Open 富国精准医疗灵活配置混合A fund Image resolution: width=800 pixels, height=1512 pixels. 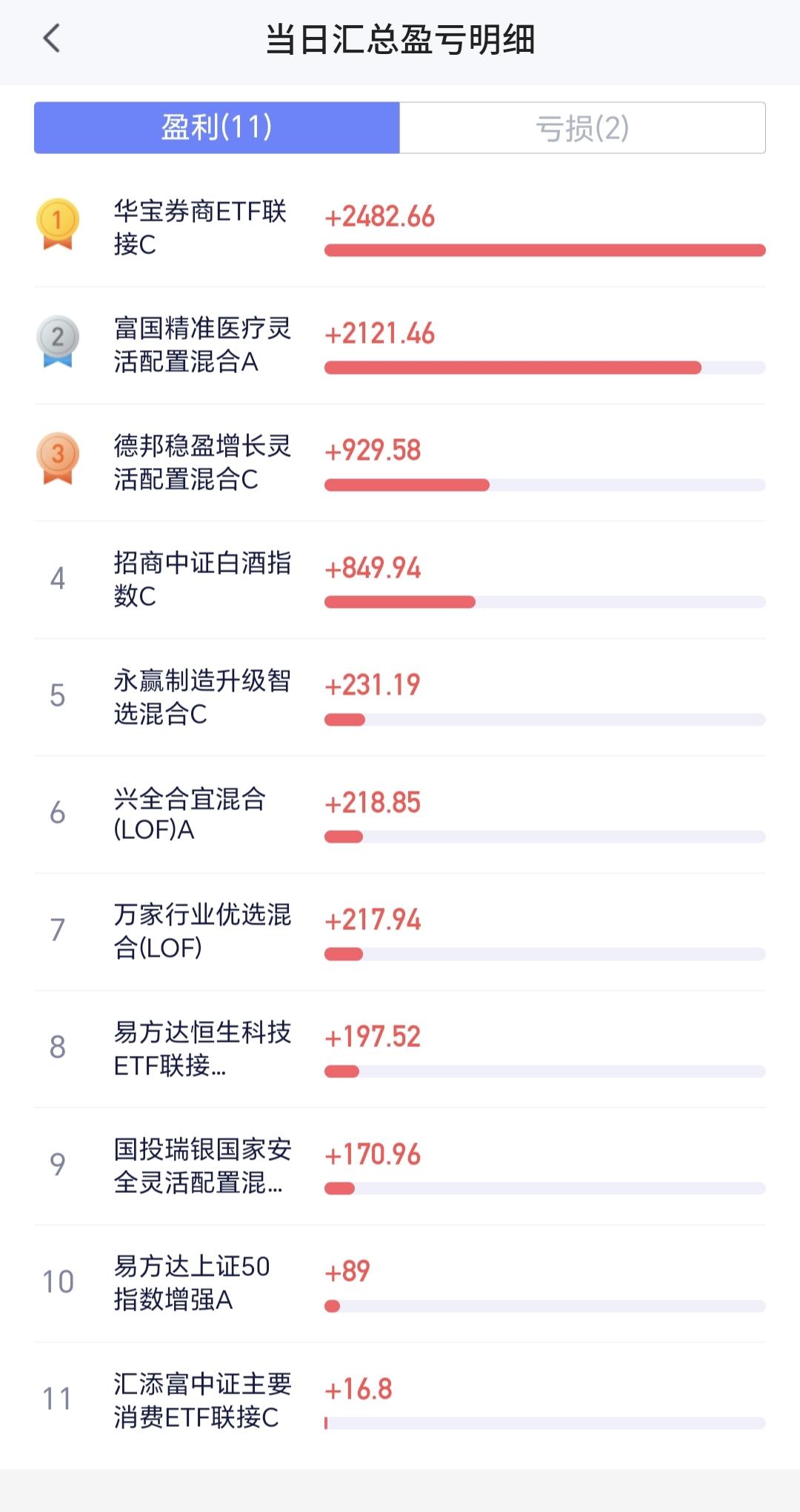tap(400, 345)
